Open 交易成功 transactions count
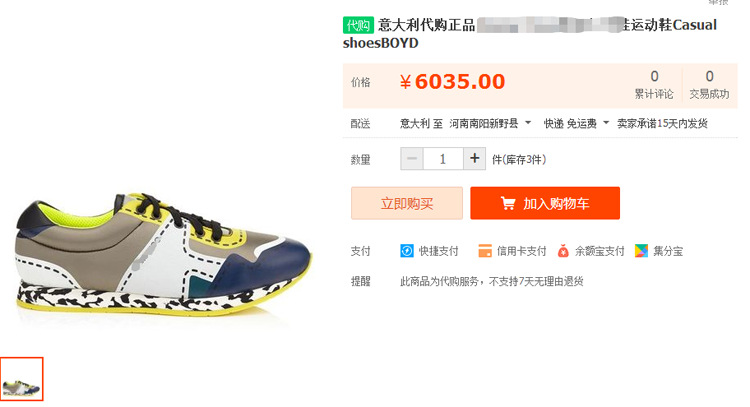This screenshot has width=750, height=407. [x=709, y=84]
